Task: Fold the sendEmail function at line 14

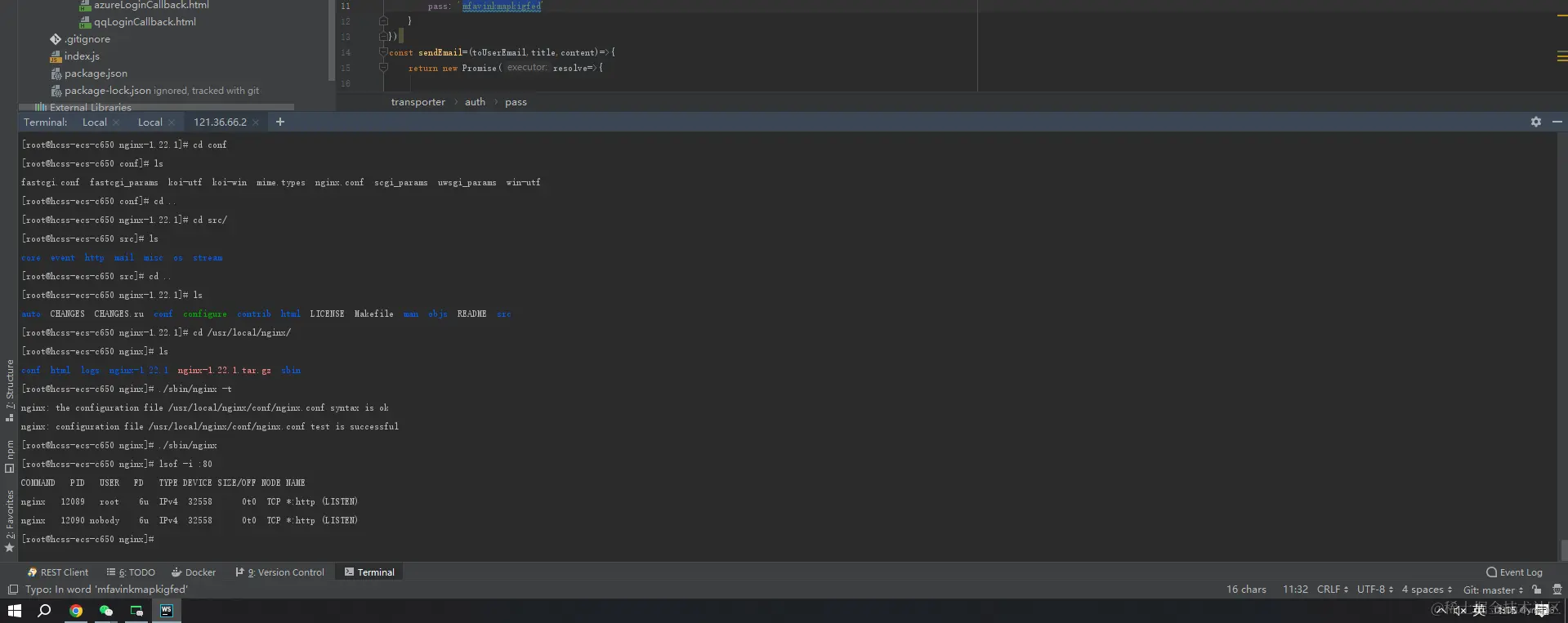Action: coord(383,52)
